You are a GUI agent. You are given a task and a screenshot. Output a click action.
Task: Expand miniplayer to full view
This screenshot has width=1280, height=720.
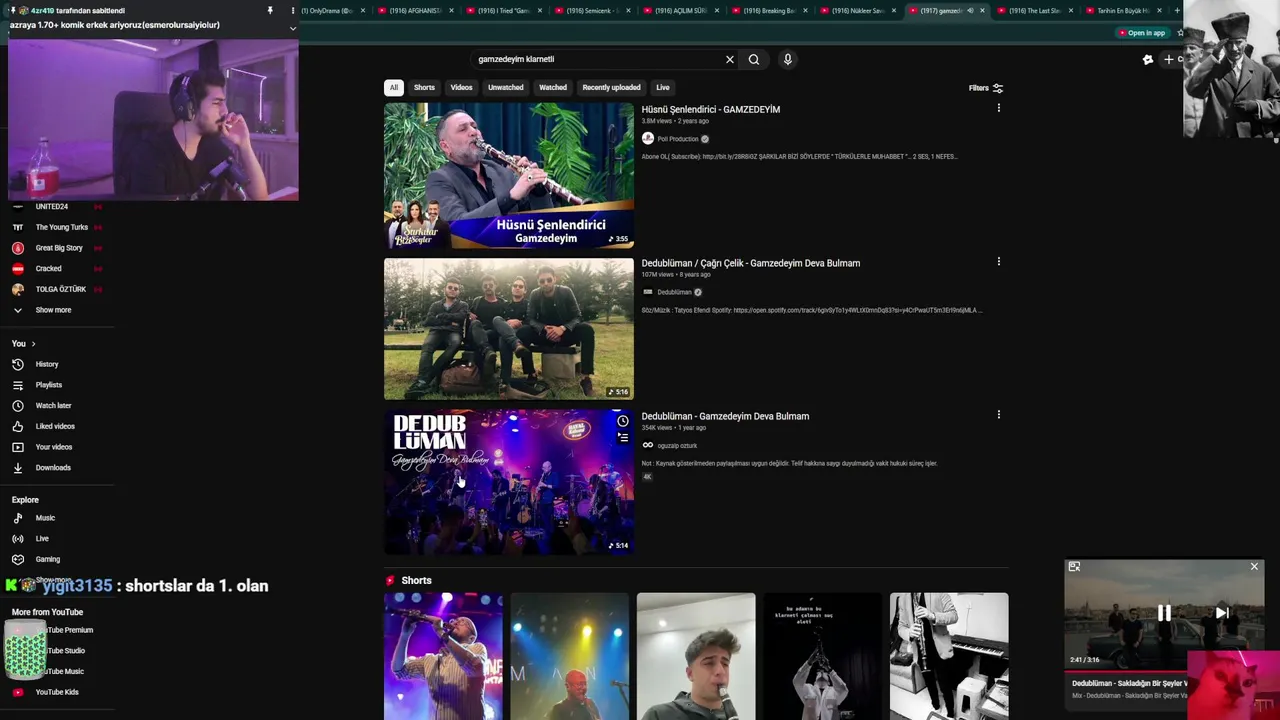(x=1074, y=567)
